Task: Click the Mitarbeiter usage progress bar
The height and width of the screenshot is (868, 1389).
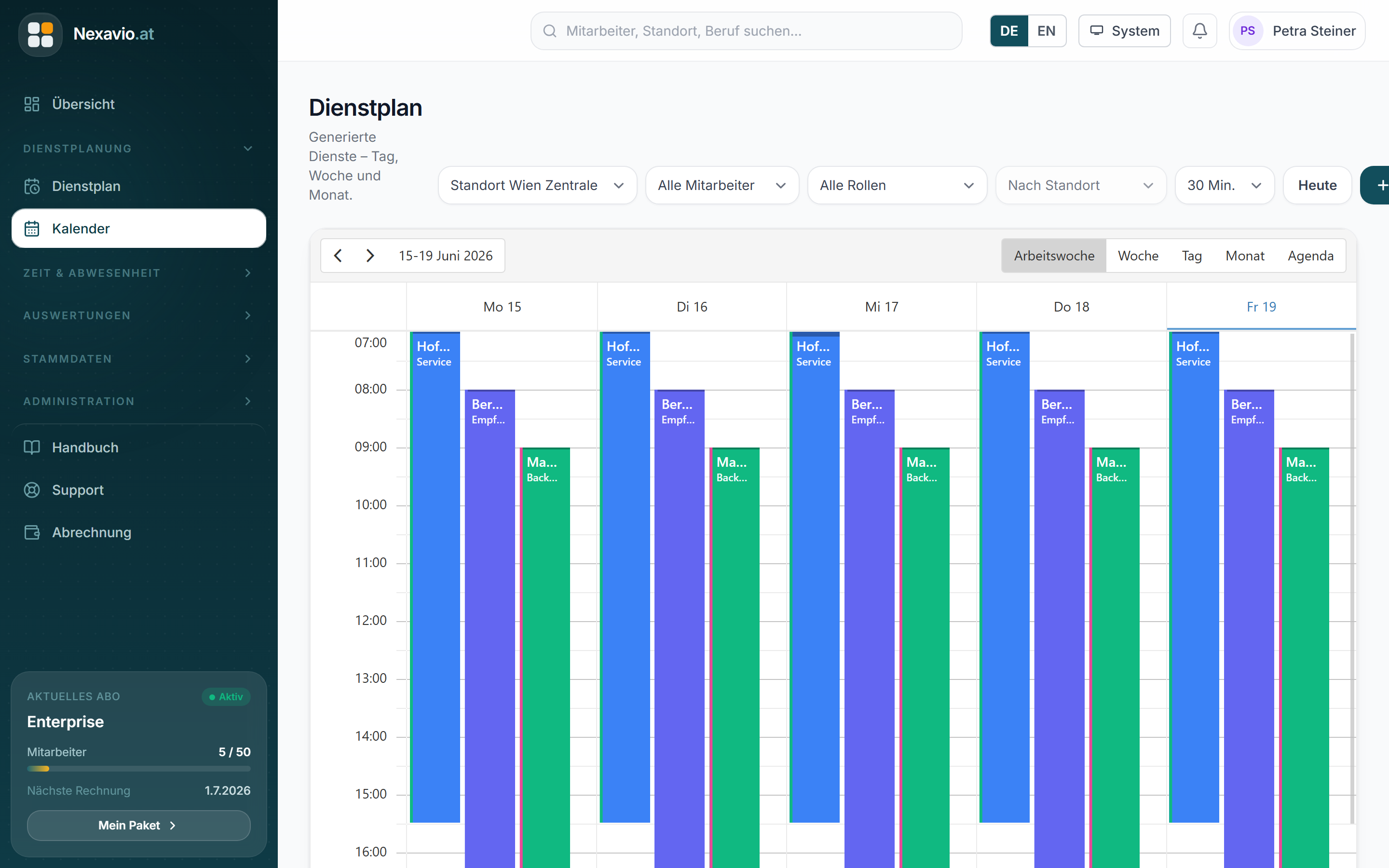Action: pos(138,769)
